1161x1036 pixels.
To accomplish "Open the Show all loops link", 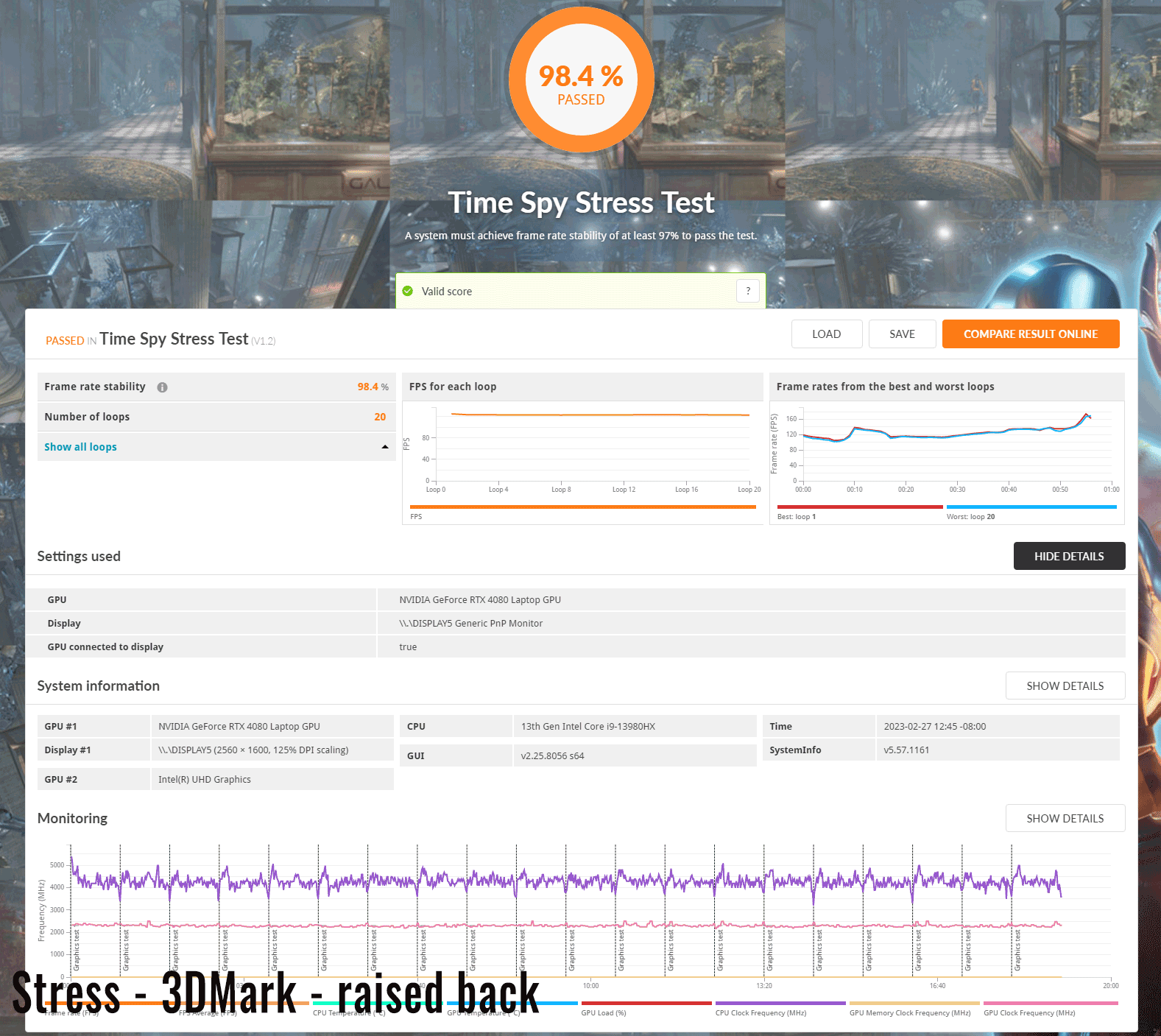I will 80,447.
